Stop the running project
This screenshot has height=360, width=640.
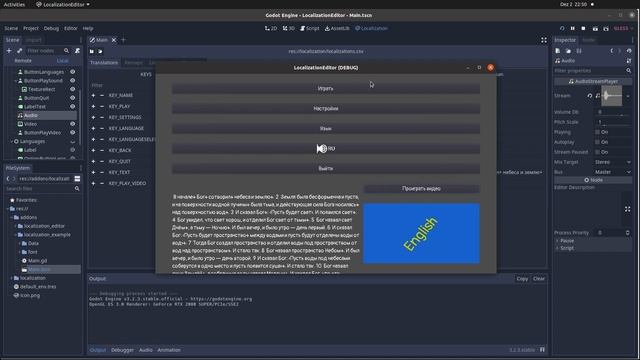click(x=583, y=28)
